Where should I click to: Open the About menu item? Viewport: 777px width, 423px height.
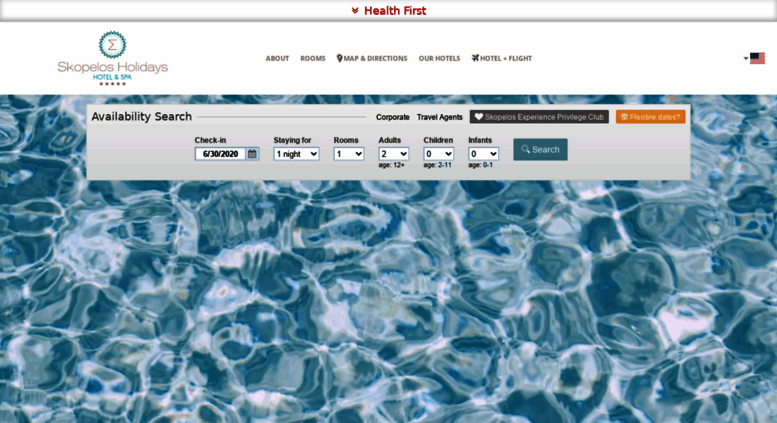coord(277,58)
